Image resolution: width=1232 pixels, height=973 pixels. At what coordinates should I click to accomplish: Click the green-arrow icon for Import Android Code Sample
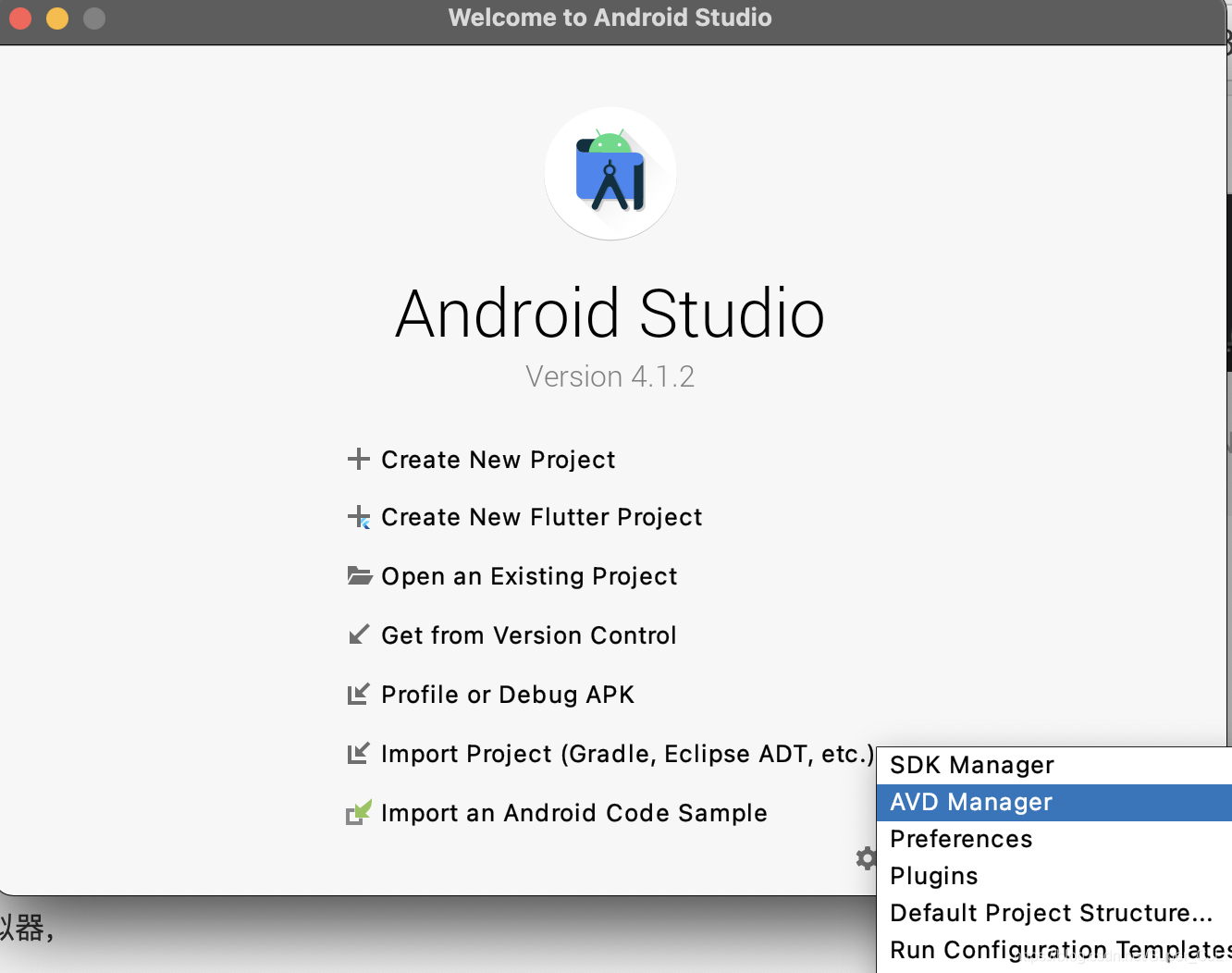pyautogui.click(x=359, y=812)
